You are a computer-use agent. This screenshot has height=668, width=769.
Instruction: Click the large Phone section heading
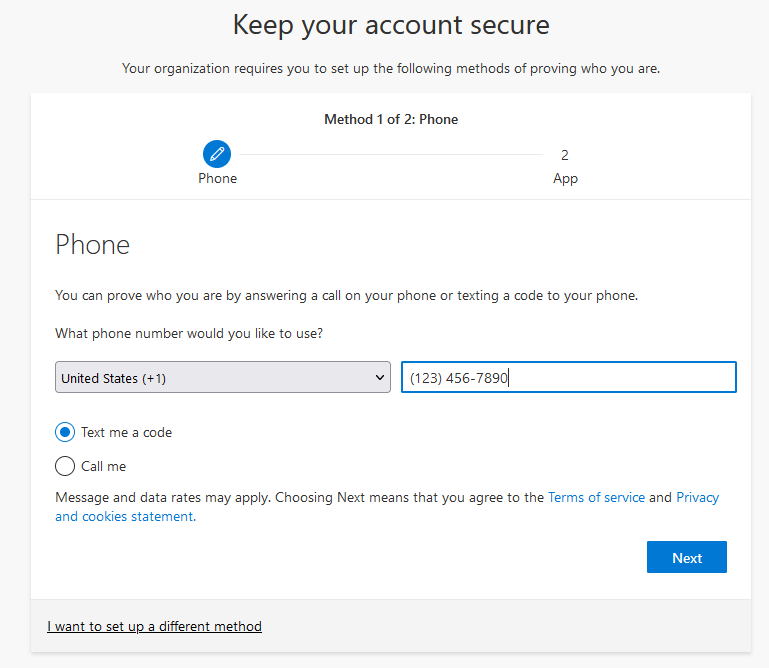93,244
